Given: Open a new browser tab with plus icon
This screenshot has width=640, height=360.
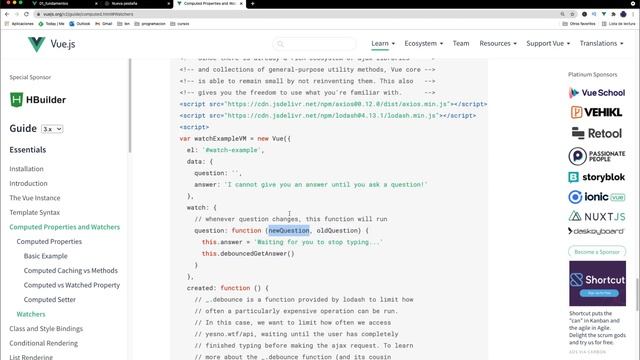Looking at the screenshot, I should 253,3.
